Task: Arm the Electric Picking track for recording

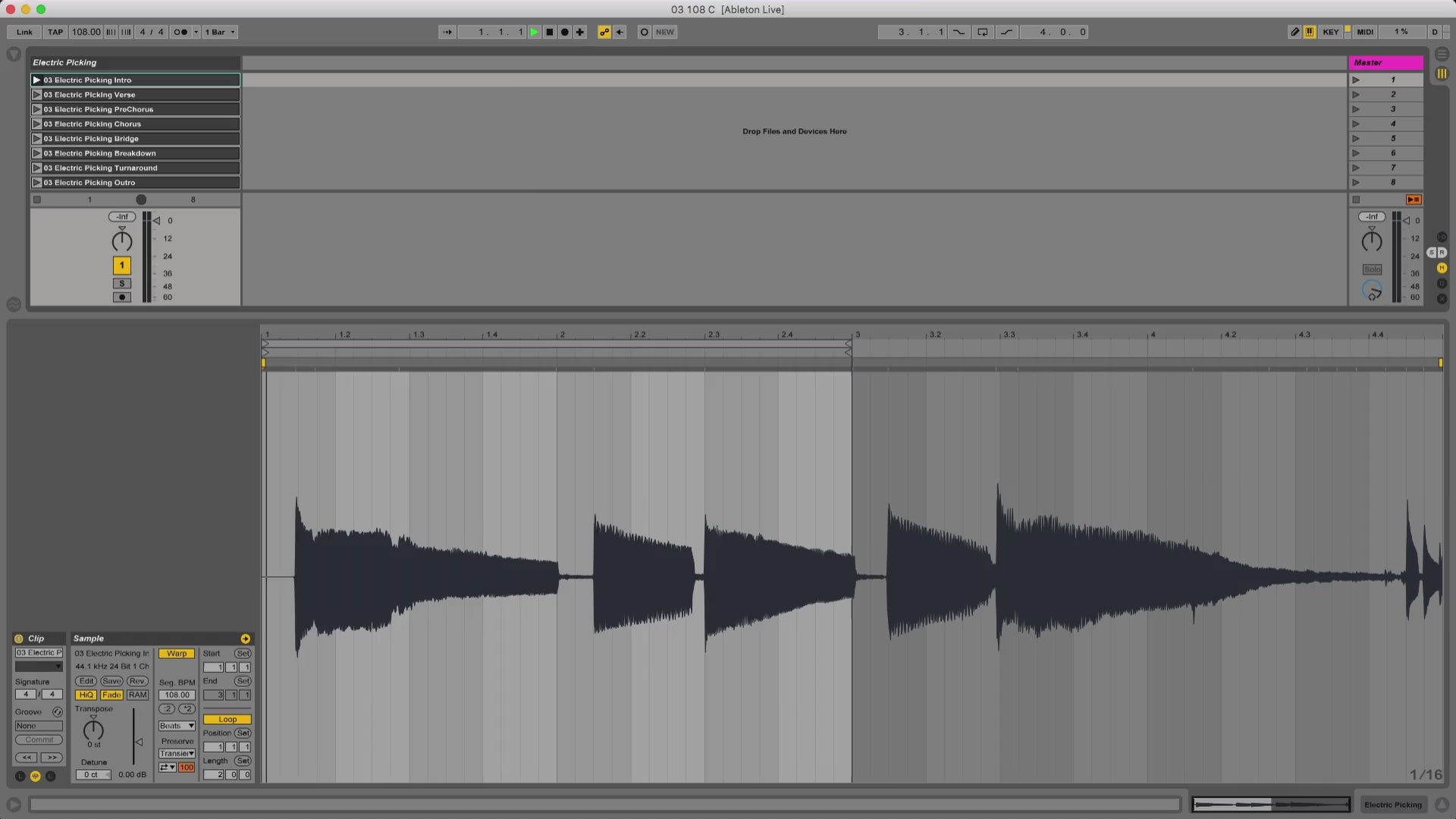Action: tap(122, 297)
